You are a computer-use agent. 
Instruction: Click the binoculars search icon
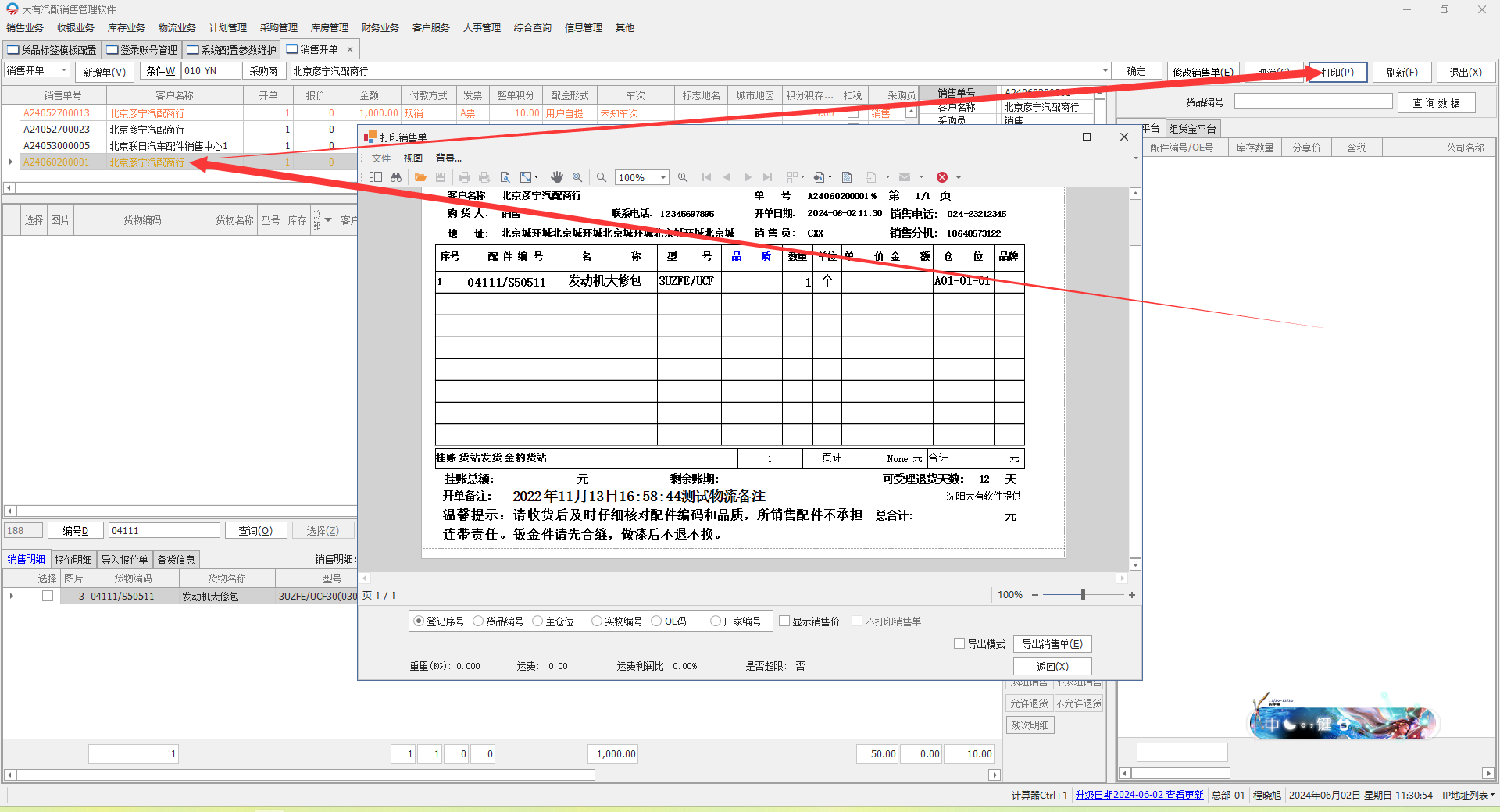(396, 177)
